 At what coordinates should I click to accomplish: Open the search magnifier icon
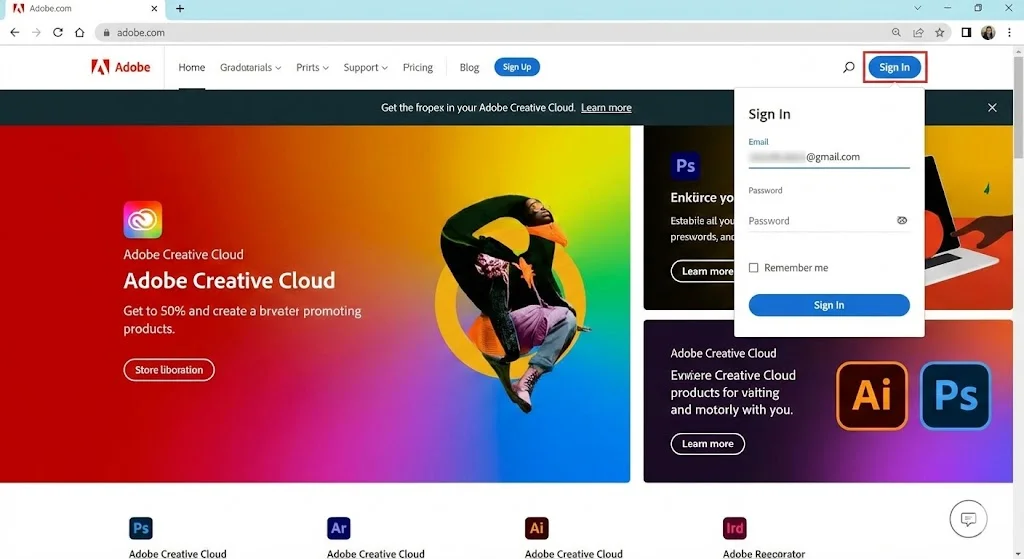tap(849, 67)
